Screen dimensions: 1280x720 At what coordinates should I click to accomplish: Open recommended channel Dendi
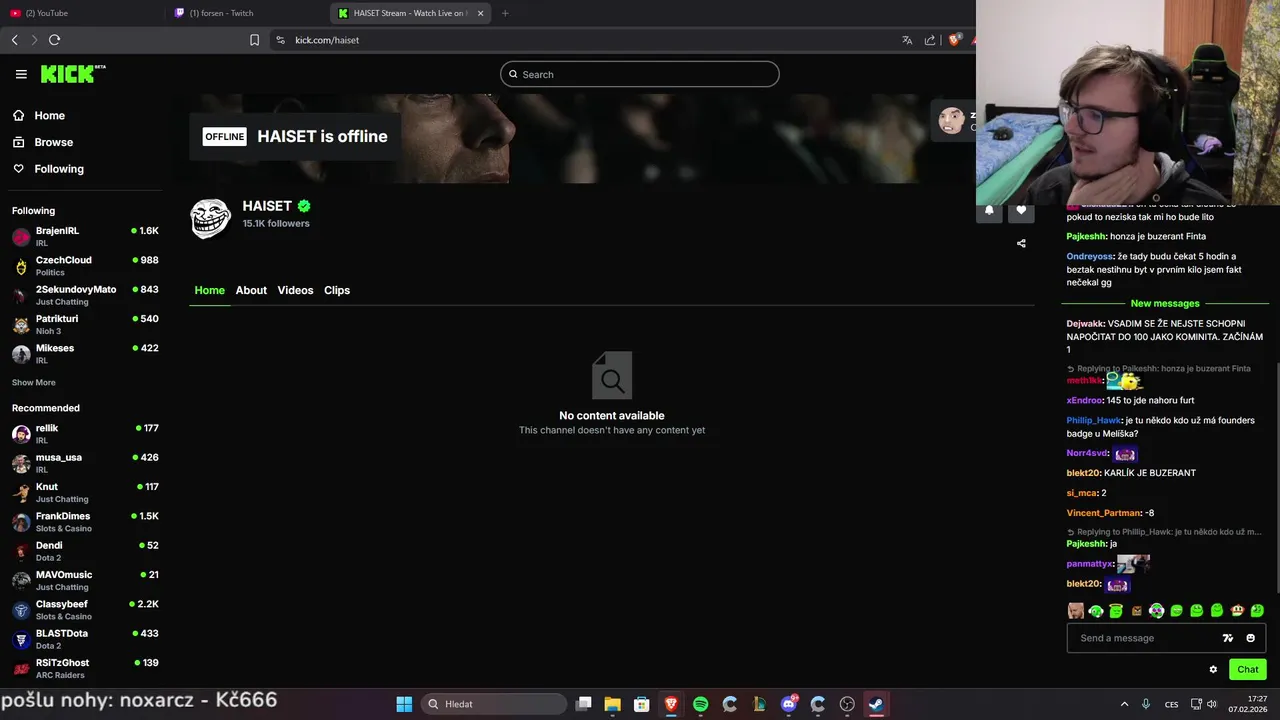pyautogui.click(x=85, y=551)
